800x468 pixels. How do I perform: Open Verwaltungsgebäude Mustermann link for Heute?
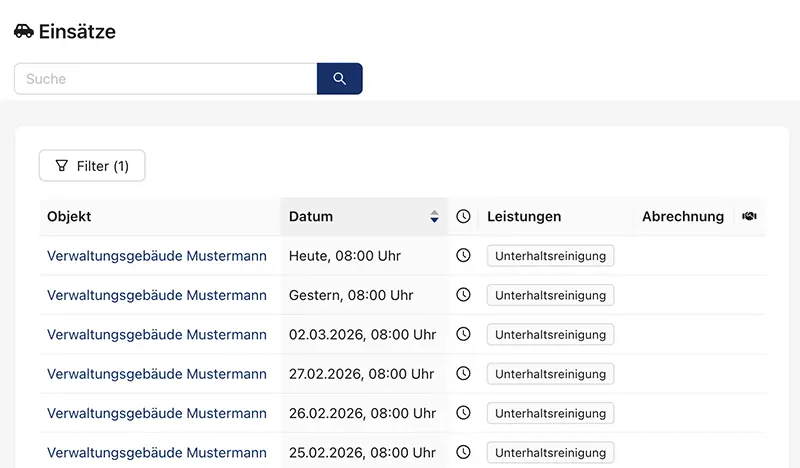click(x=157, y=256)
